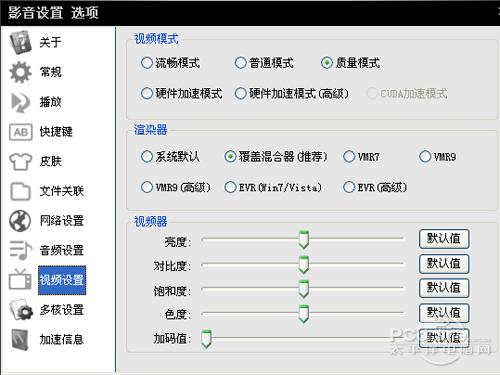Image resolution: width=500 pixels, height=375 pixels.
Task: Select the EVR (高级) renderer
Action: coord(375,187)
